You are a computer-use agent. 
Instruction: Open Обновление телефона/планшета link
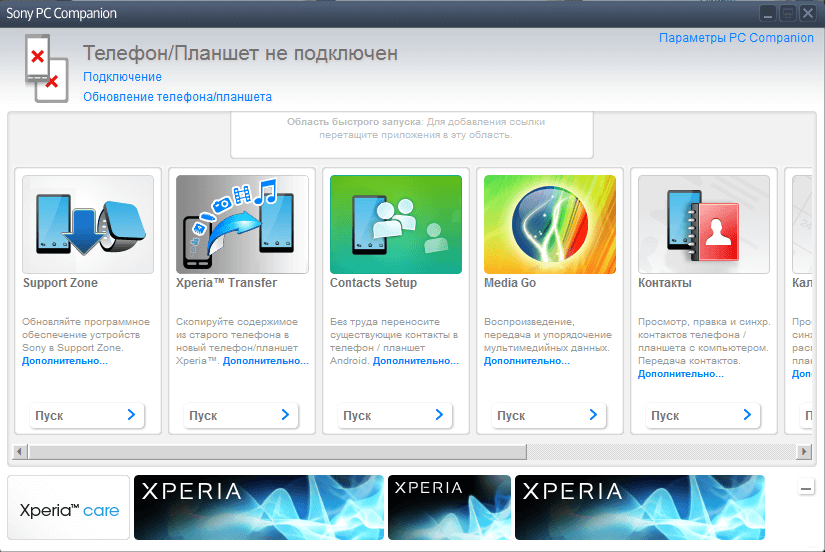click(177, 97)
